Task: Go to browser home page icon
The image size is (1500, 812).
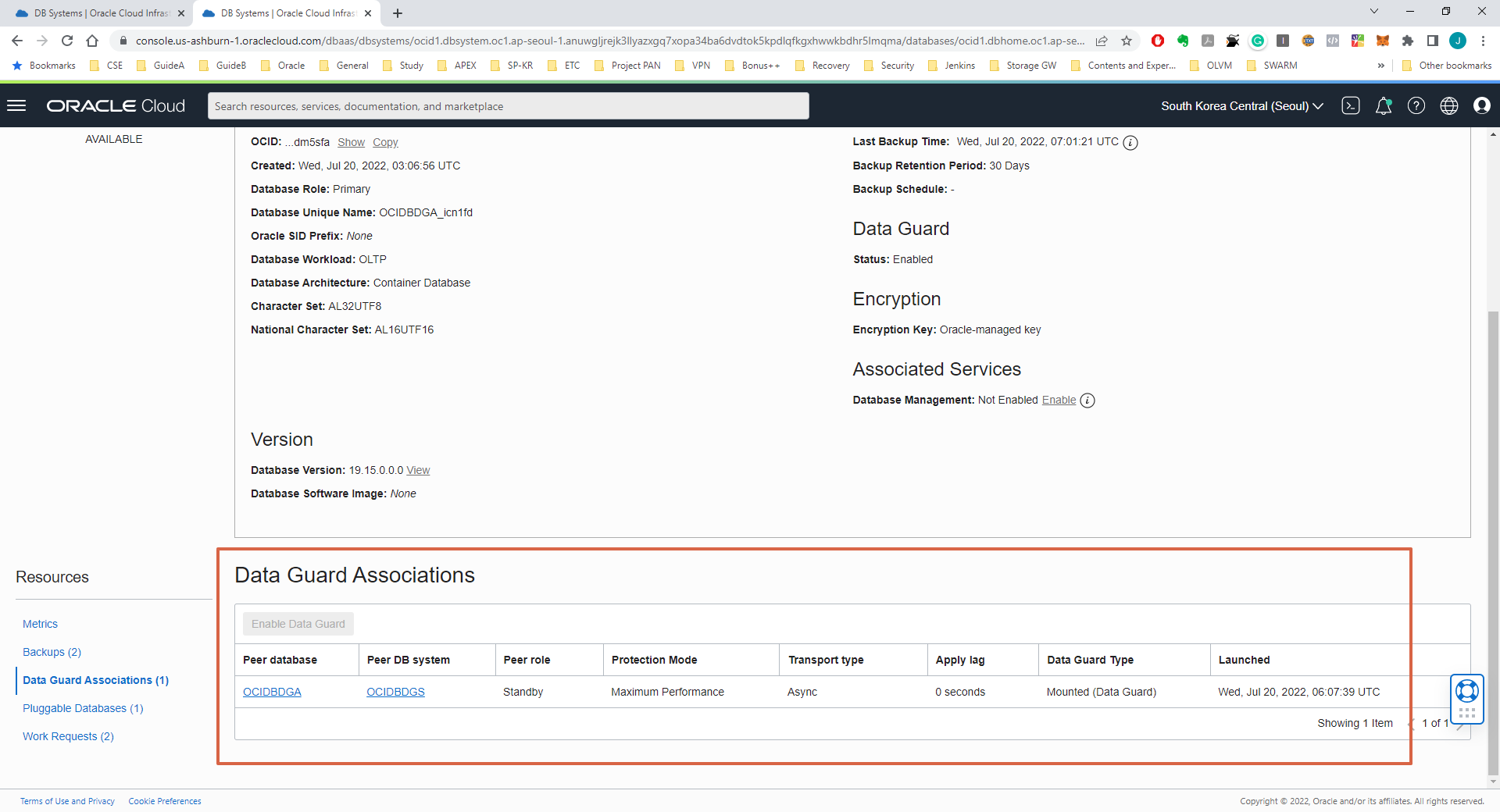Action: 92,41
